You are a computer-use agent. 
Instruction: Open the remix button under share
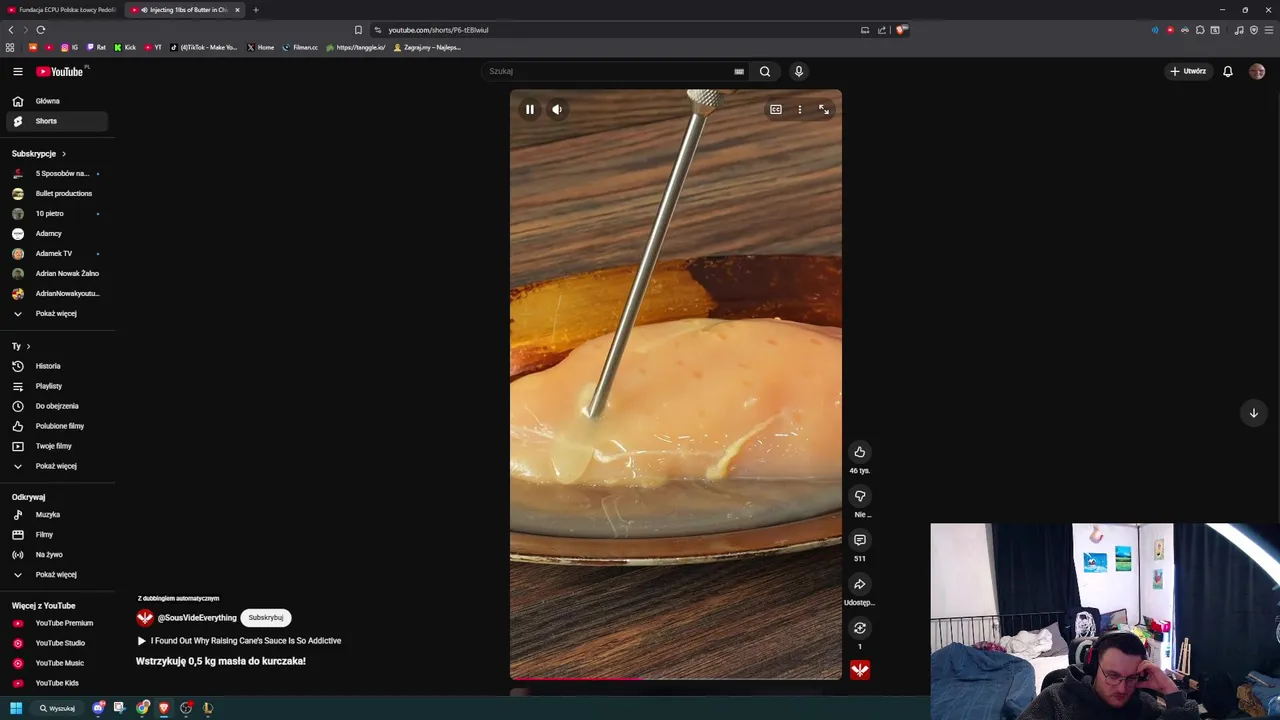pyautogui.click(x=860, y=628)
